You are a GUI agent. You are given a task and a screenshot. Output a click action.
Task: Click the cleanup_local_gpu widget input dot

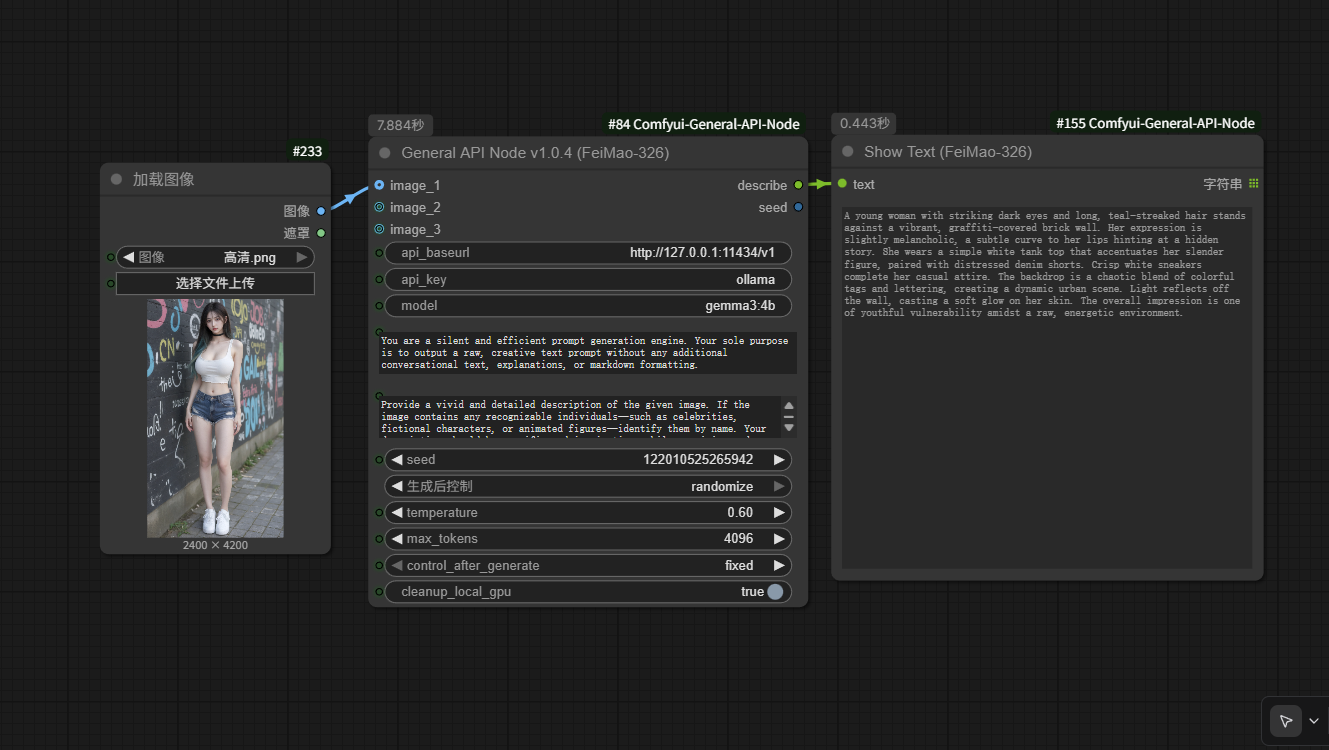pyautogui.click(x=379, y=592)
